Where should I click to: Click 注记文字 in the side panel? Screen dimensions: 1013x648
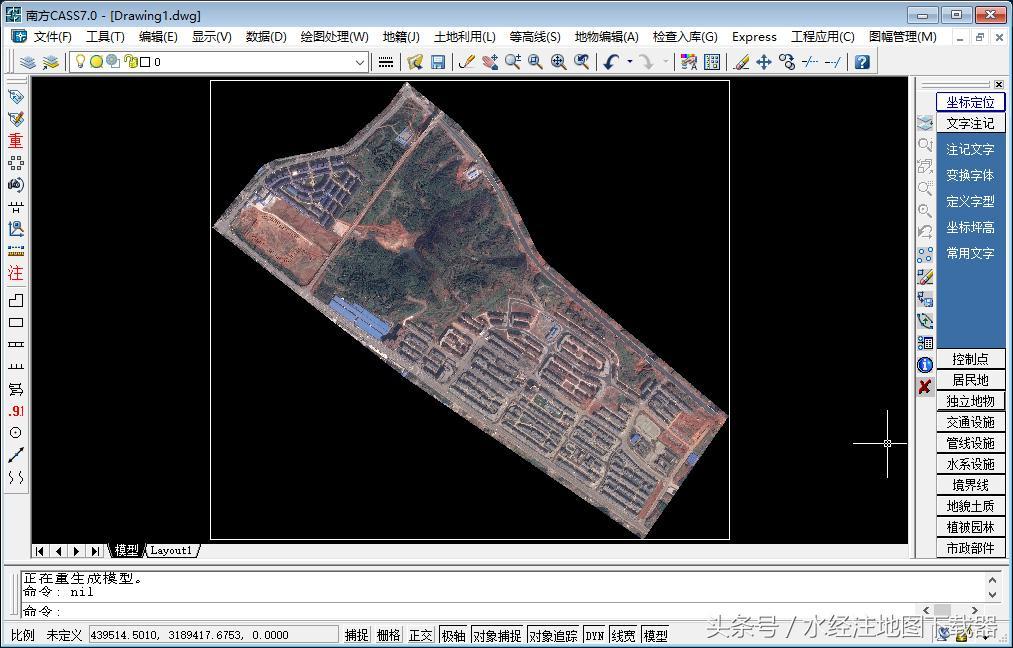click(970, 149)
